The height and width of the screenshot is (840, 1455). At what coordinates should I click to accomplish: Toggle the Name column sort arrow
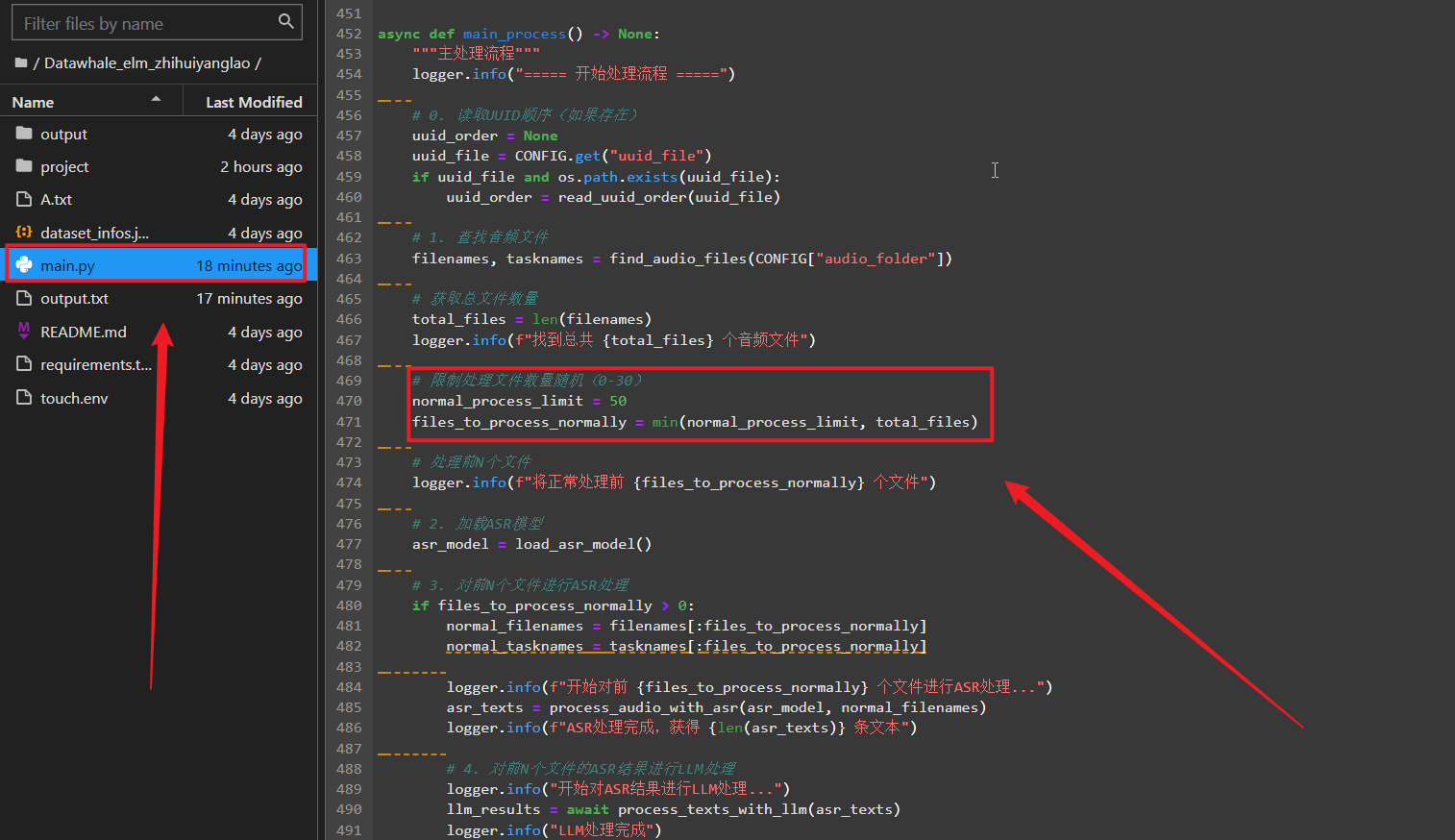coord(156,99)
